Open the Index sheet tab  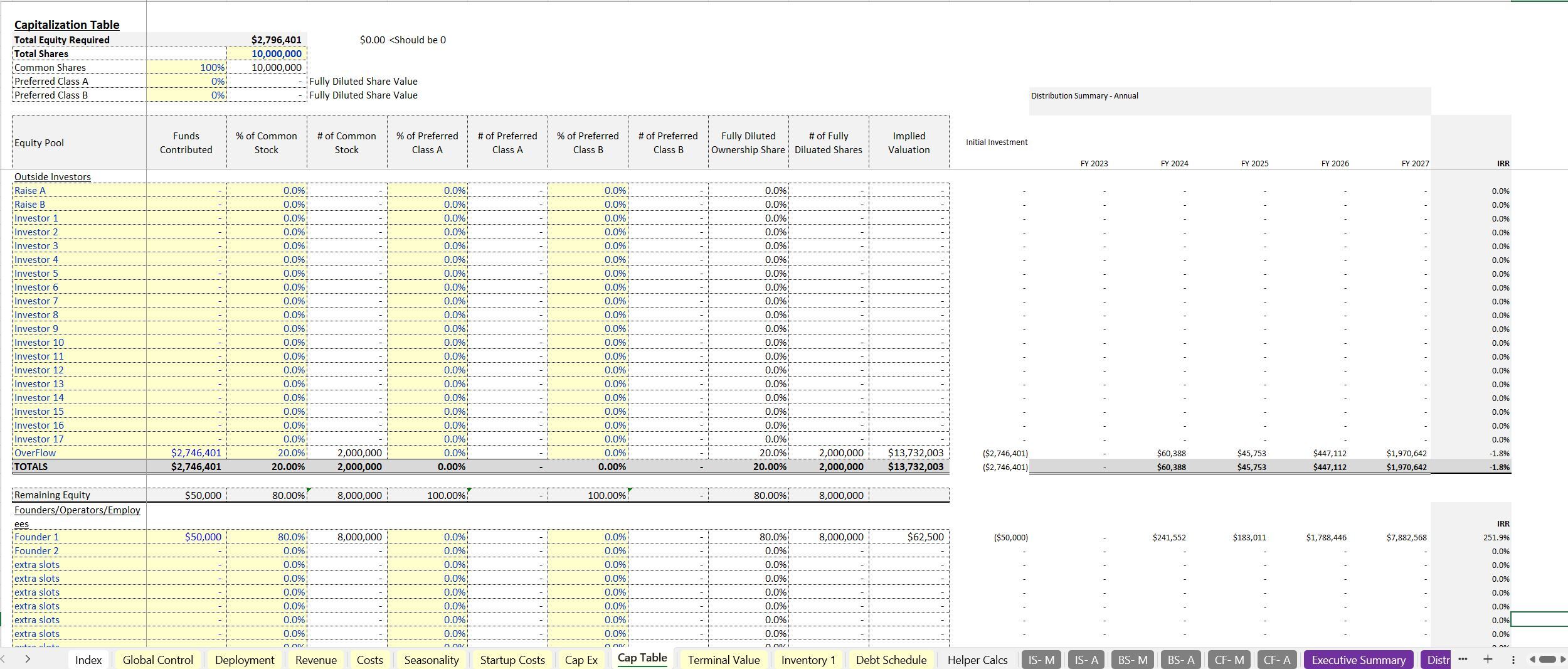[x=88, y=660]
